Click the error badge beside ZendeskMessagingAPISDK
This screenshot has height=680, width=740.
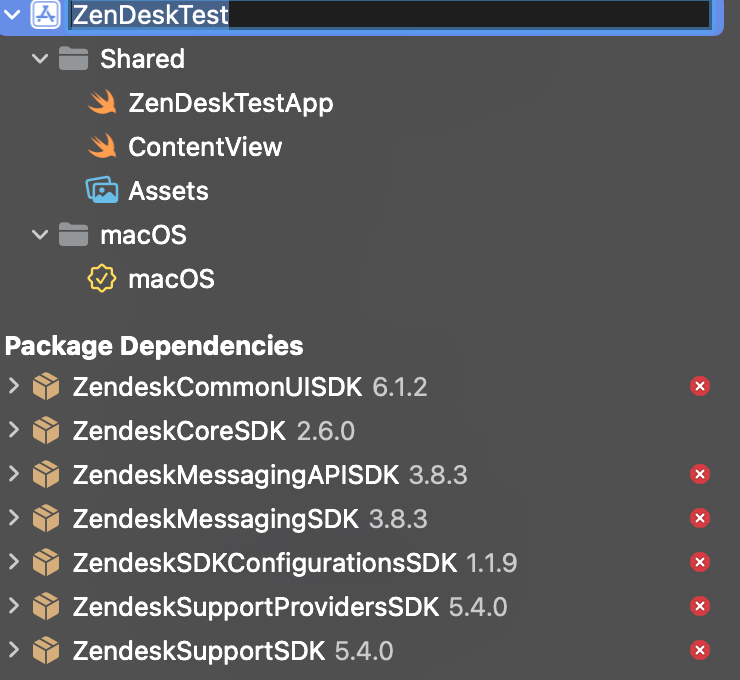point(700,474)
